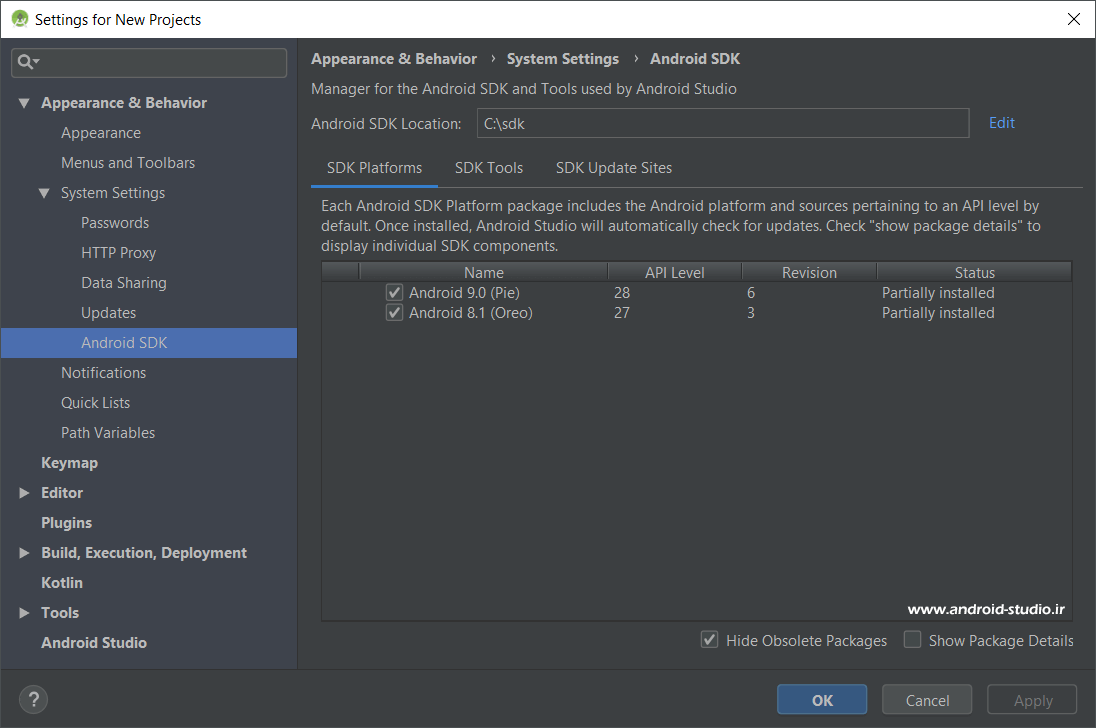Image resolution: width=1096 pixels, height=728 pixels.
Task: Expand Build, Execution, Deployment node
Action: click(24, 553)
